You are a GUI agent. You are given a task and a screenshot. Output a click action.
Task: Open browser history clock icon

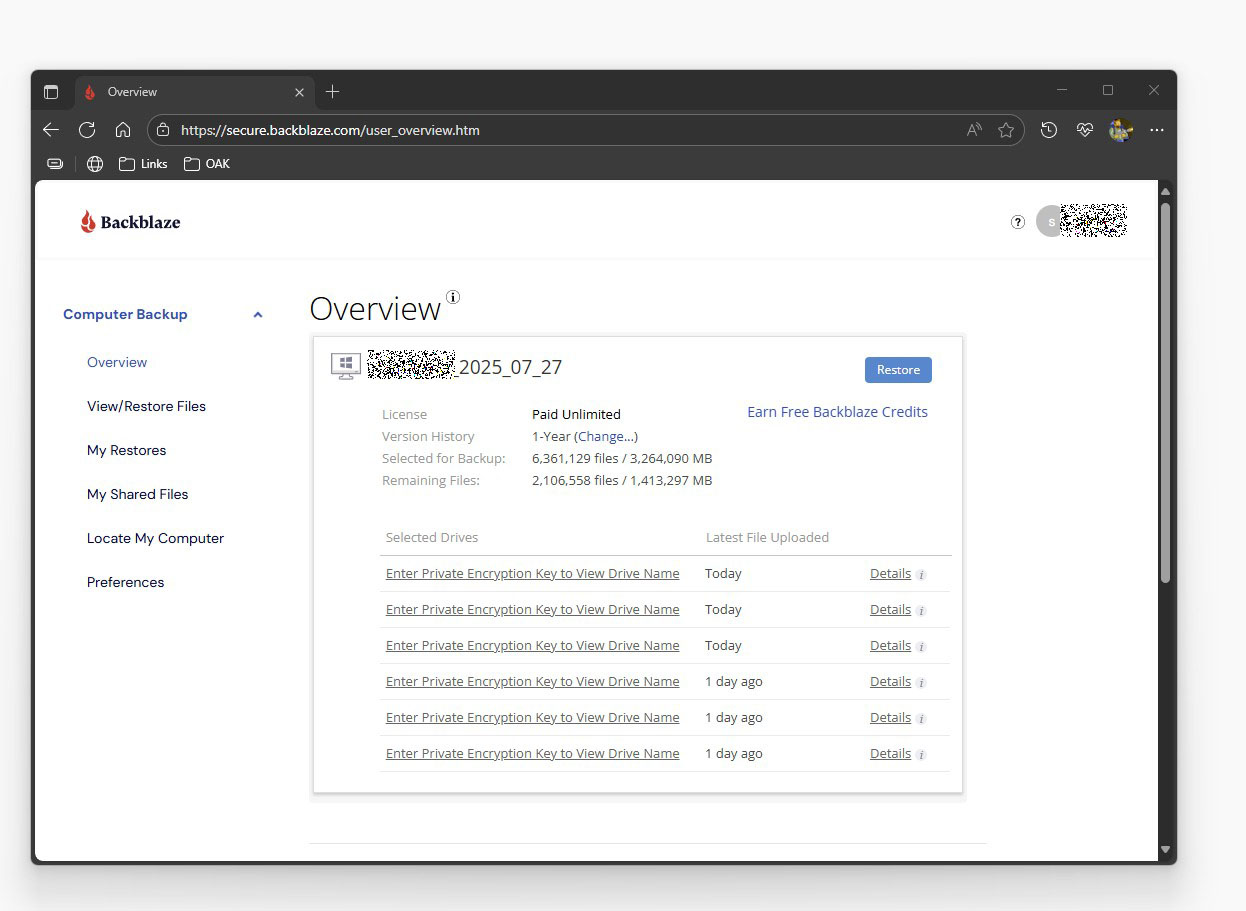point(1048,130)
